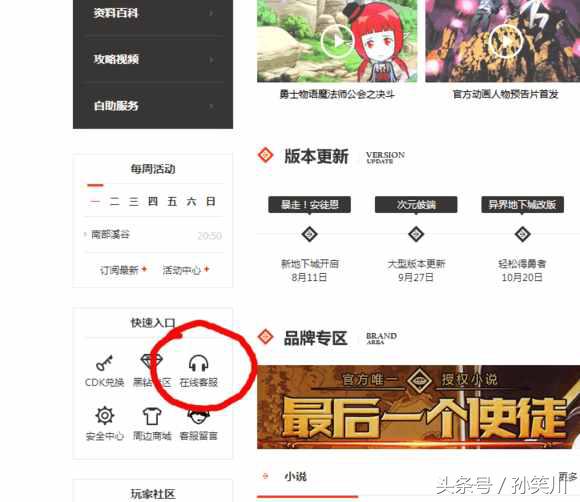Click the diamond icon beside 版本更新
Screen dimensions: 580x502
pyautogui.click(x=265, y=155)
